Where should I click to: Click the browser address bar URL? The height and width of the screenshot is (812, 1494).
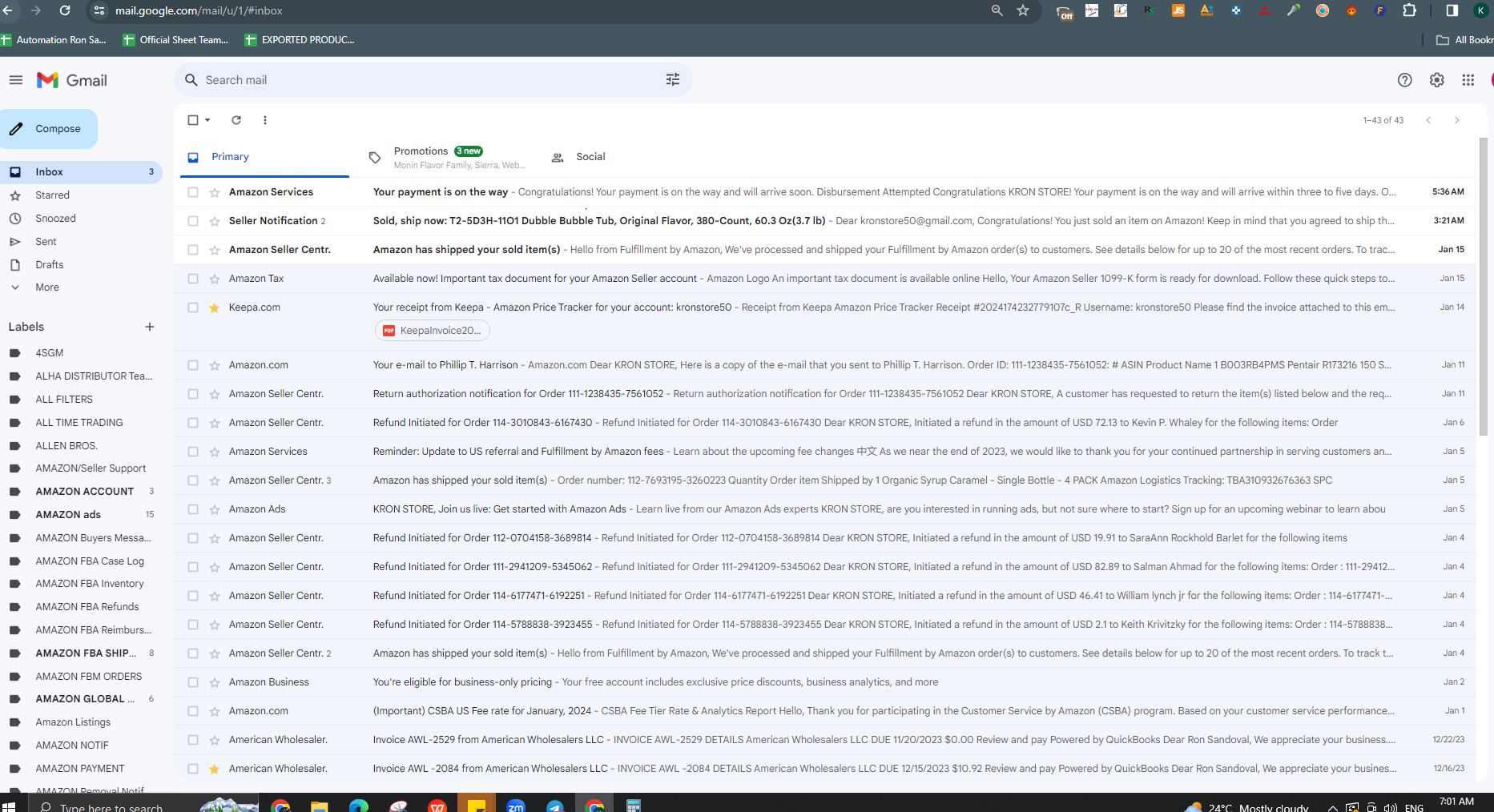pos(199,10)
